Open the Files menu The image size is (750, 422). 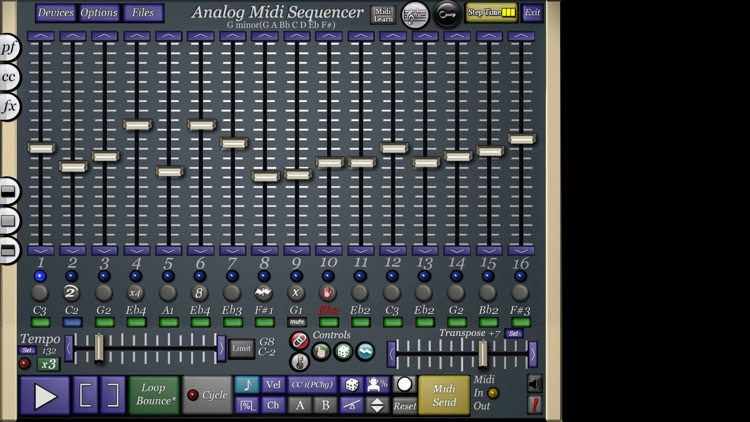(143, 13)
